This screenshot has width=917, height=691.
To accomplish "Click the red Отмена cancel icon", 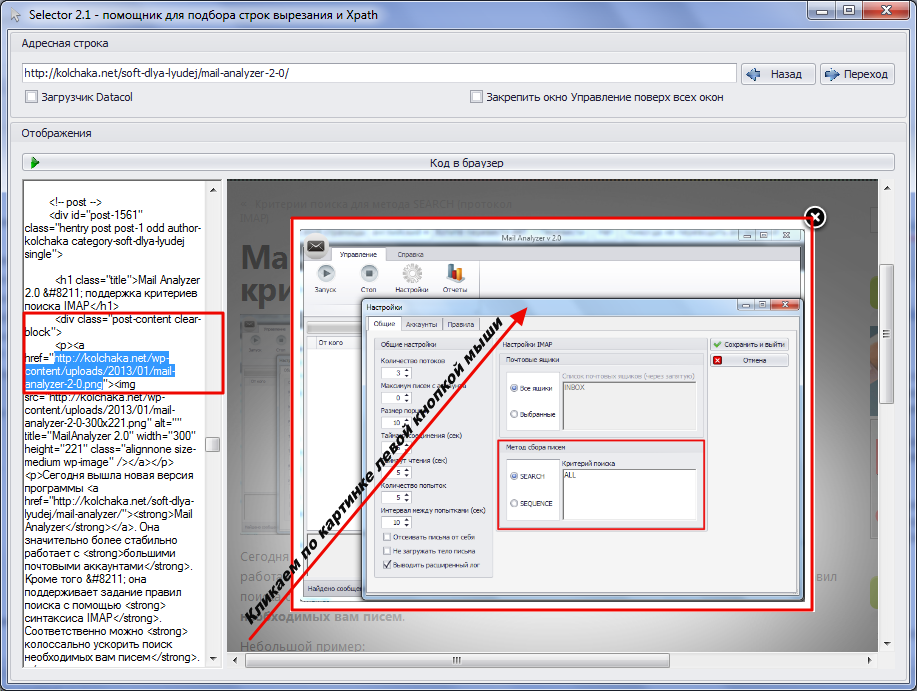I will point(718,360).
